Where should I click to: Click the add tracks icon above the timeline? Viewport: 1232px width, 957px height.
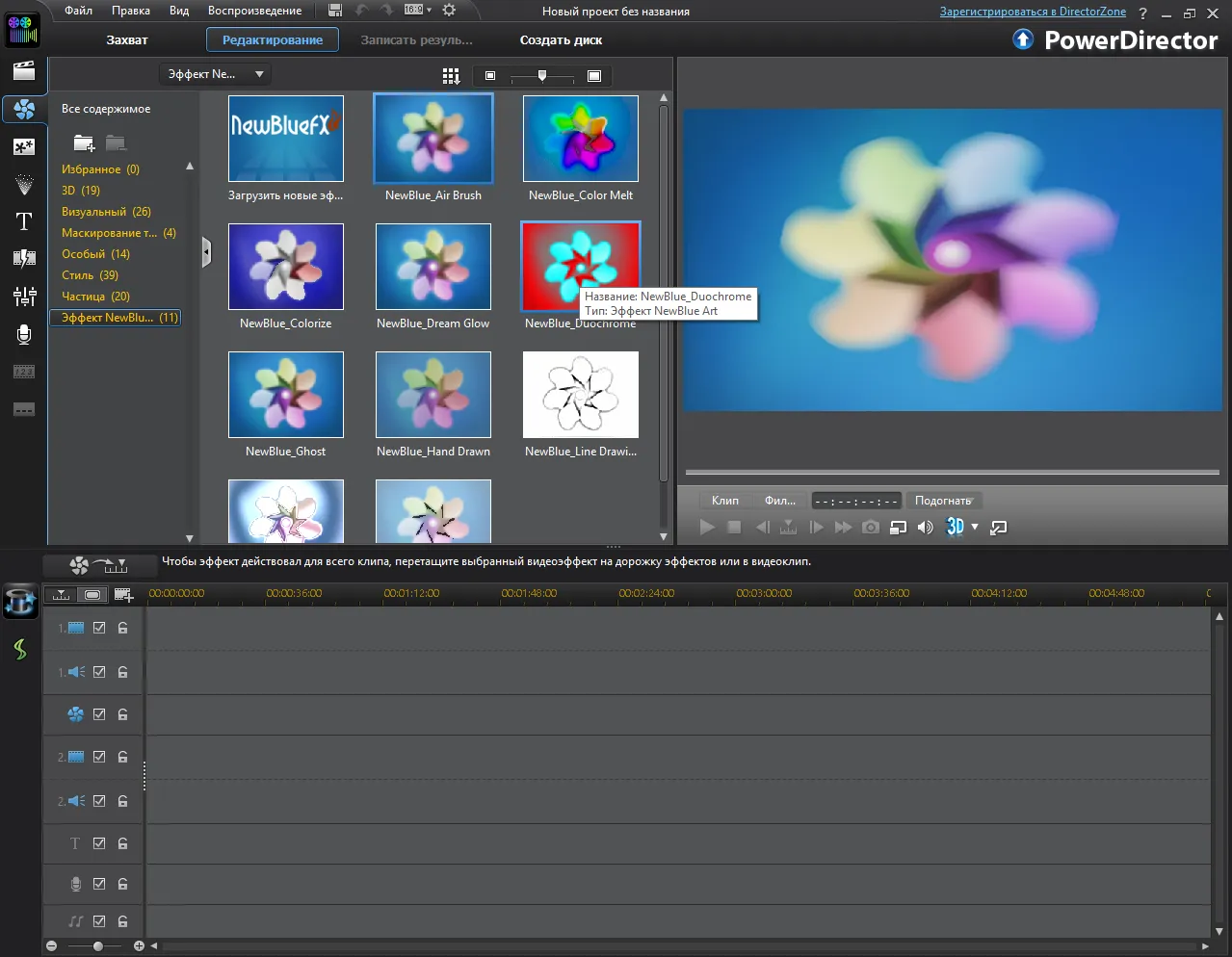pos(123,595)
